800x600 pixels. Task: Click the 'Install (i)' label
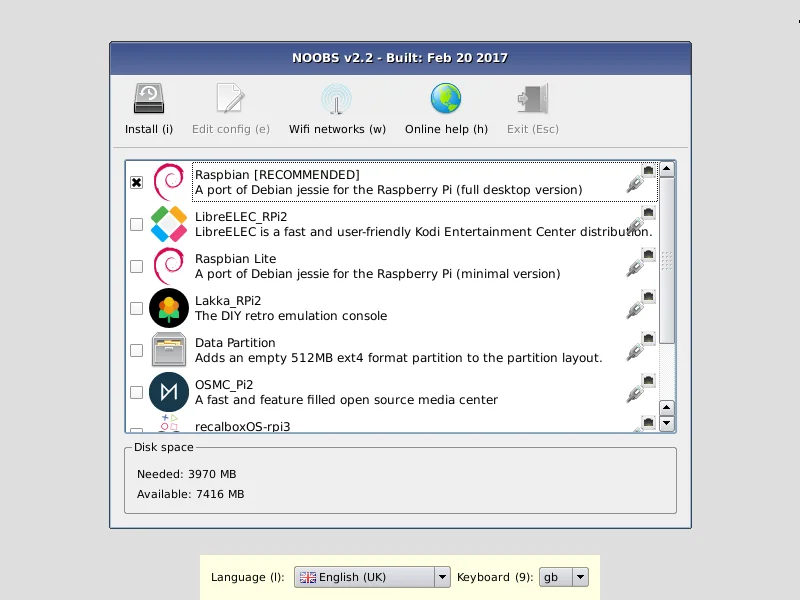149,129
